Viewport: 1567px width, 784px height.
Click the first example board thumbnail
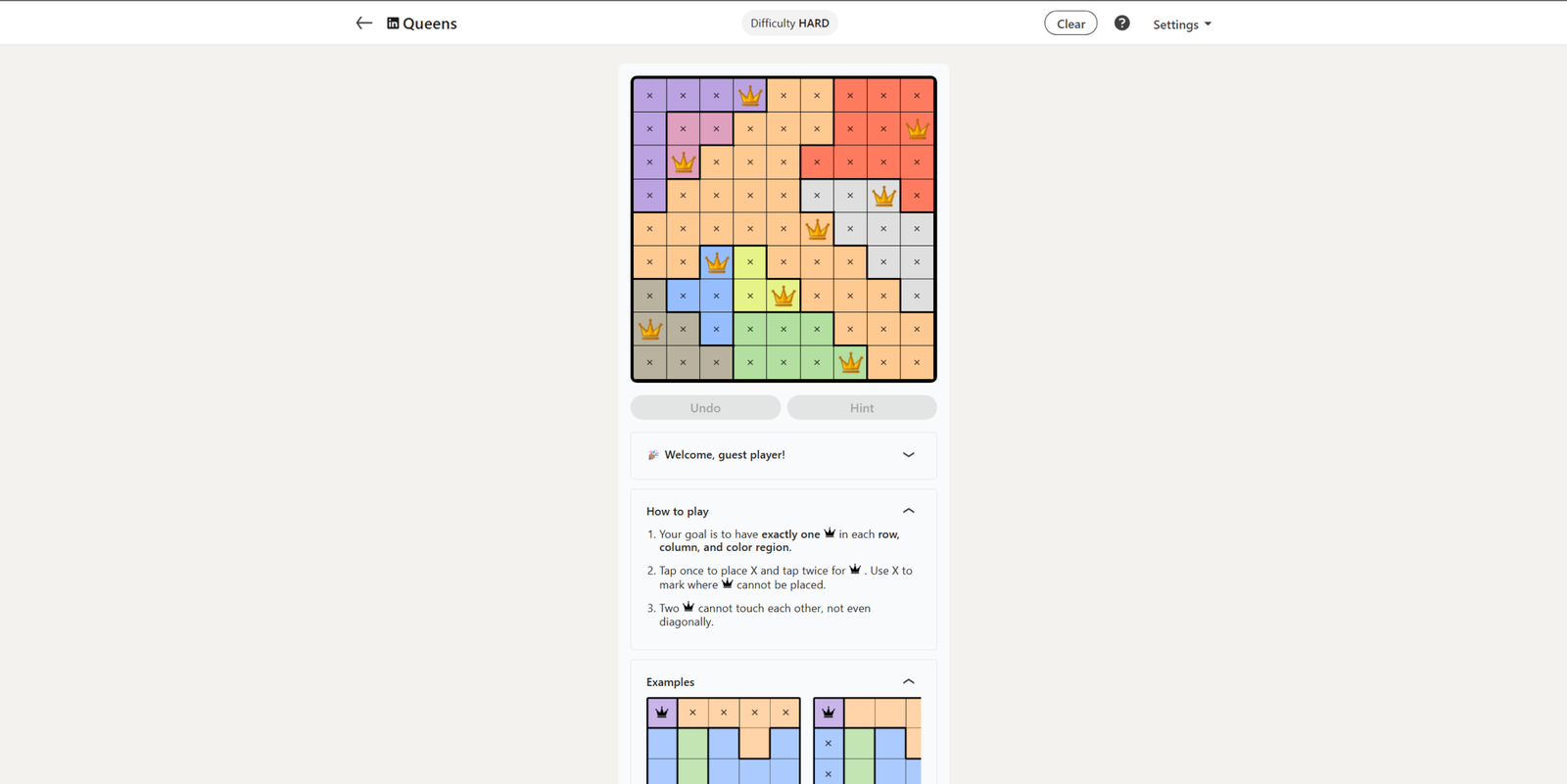pyautogui.click(x=723, y=741)
